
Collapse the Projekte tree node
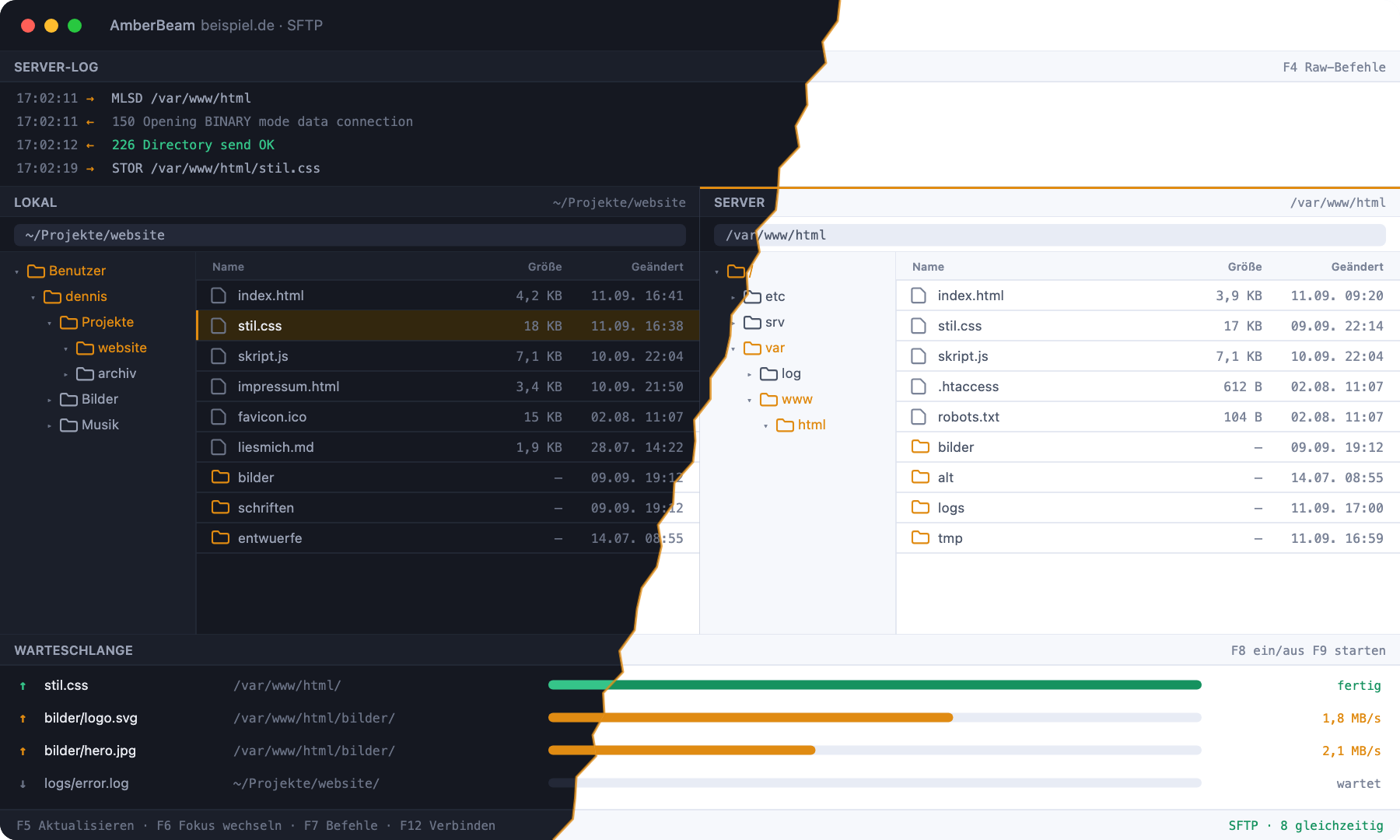point(49,323)
